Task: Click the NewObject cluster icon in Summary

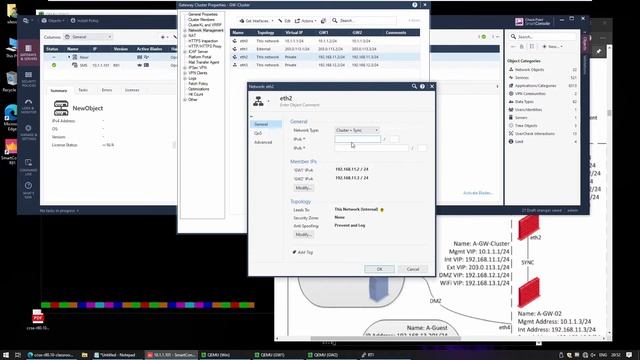Action: pyautogui.click(x=61, y=108)
